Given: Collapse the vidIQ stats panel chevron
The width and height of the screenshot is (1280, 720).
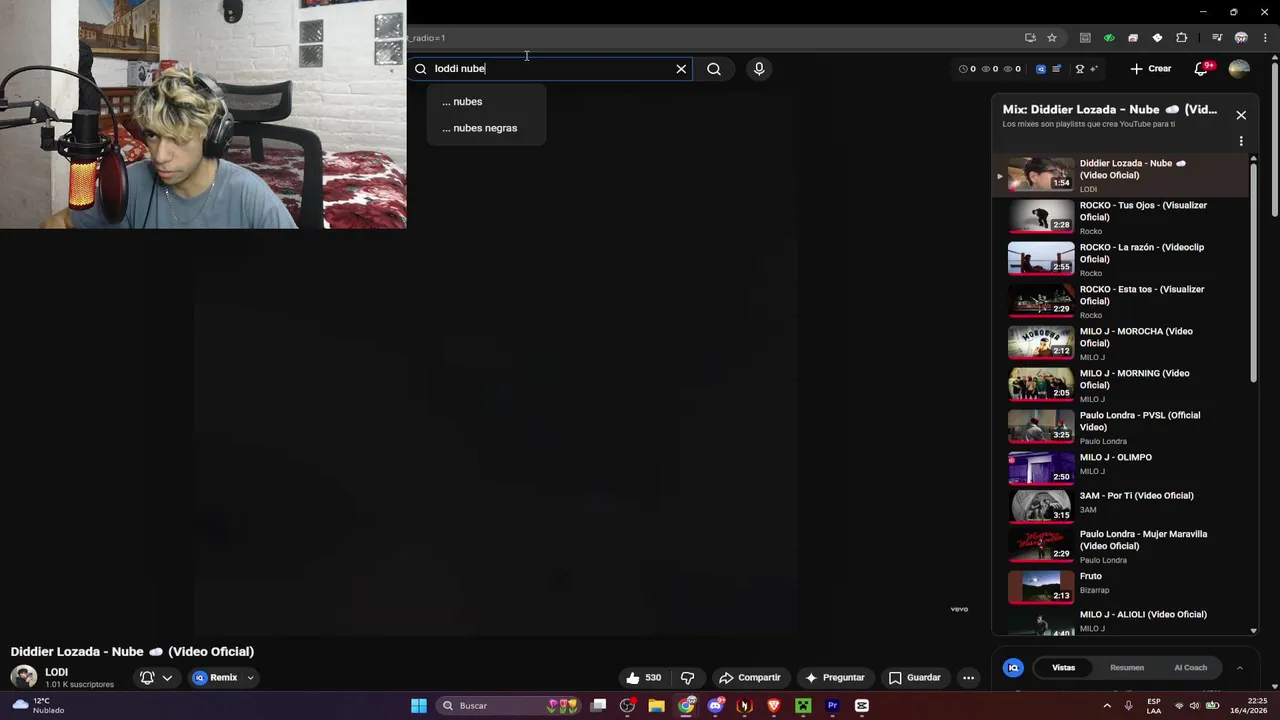Looking at the screenshot, I should click(1240, 668).
